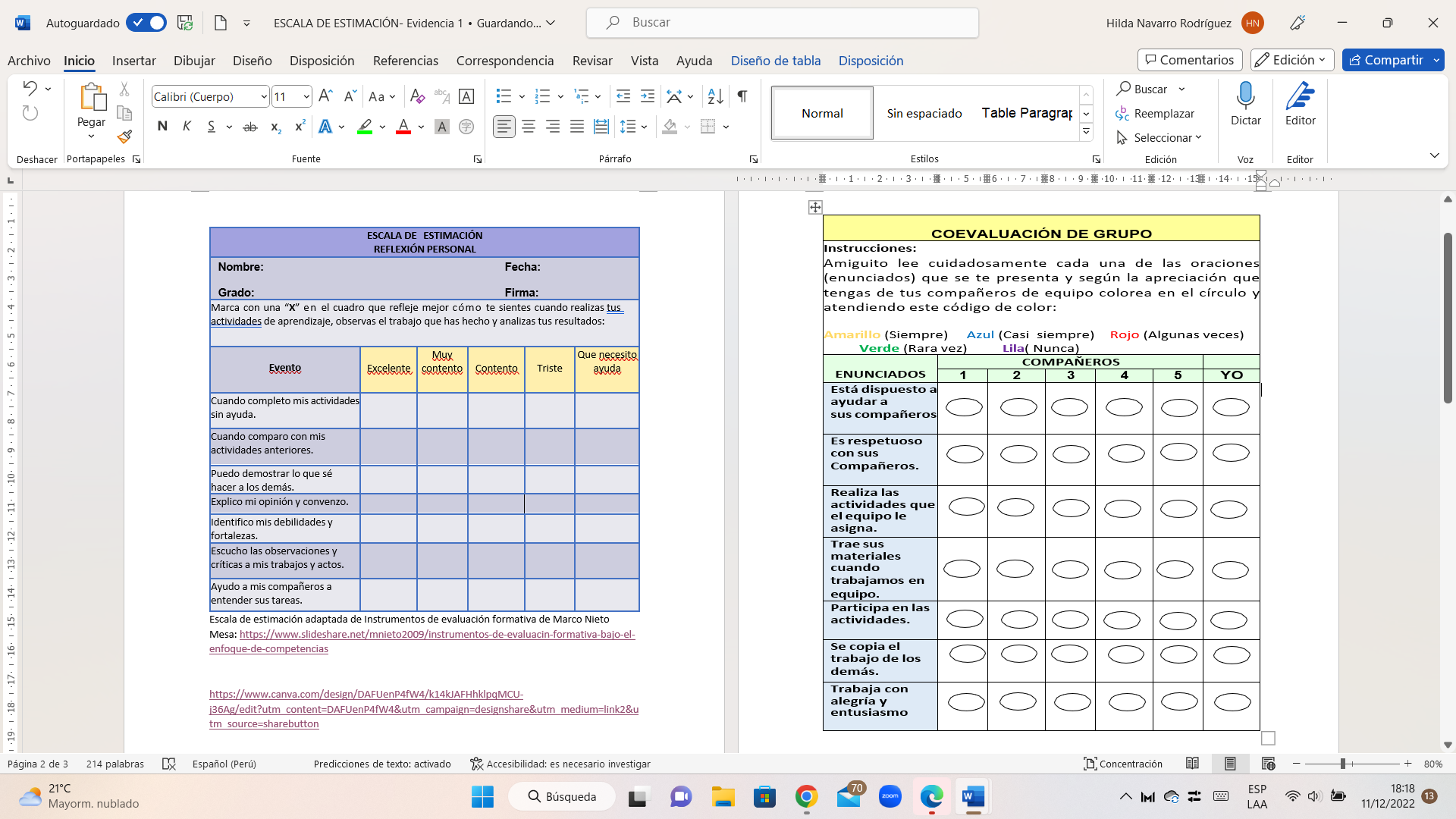Image resolution: width=1456 pixels, height=819 pixels.
Task: Center align the paragraph text
Action: (x=529, y=127)
